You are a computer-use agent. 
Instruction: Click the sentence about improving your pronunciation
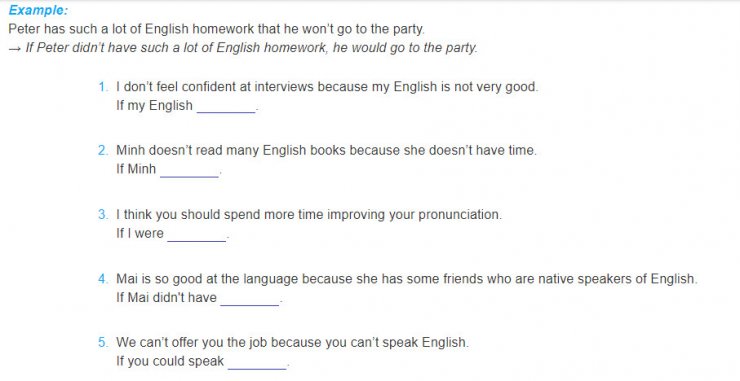coord(309,215)
